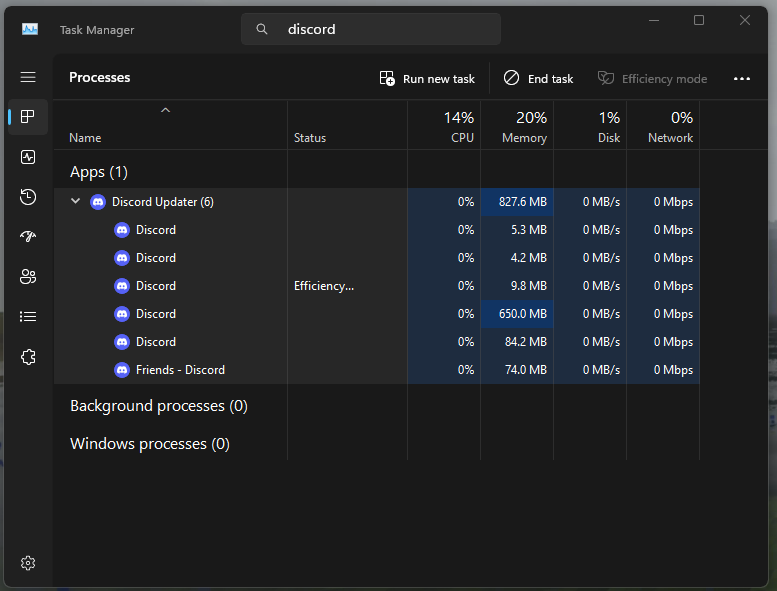Screen dimensions: 777x591
Task: Click the Friends - Discord process icon
Action: [x=122, y=370]
